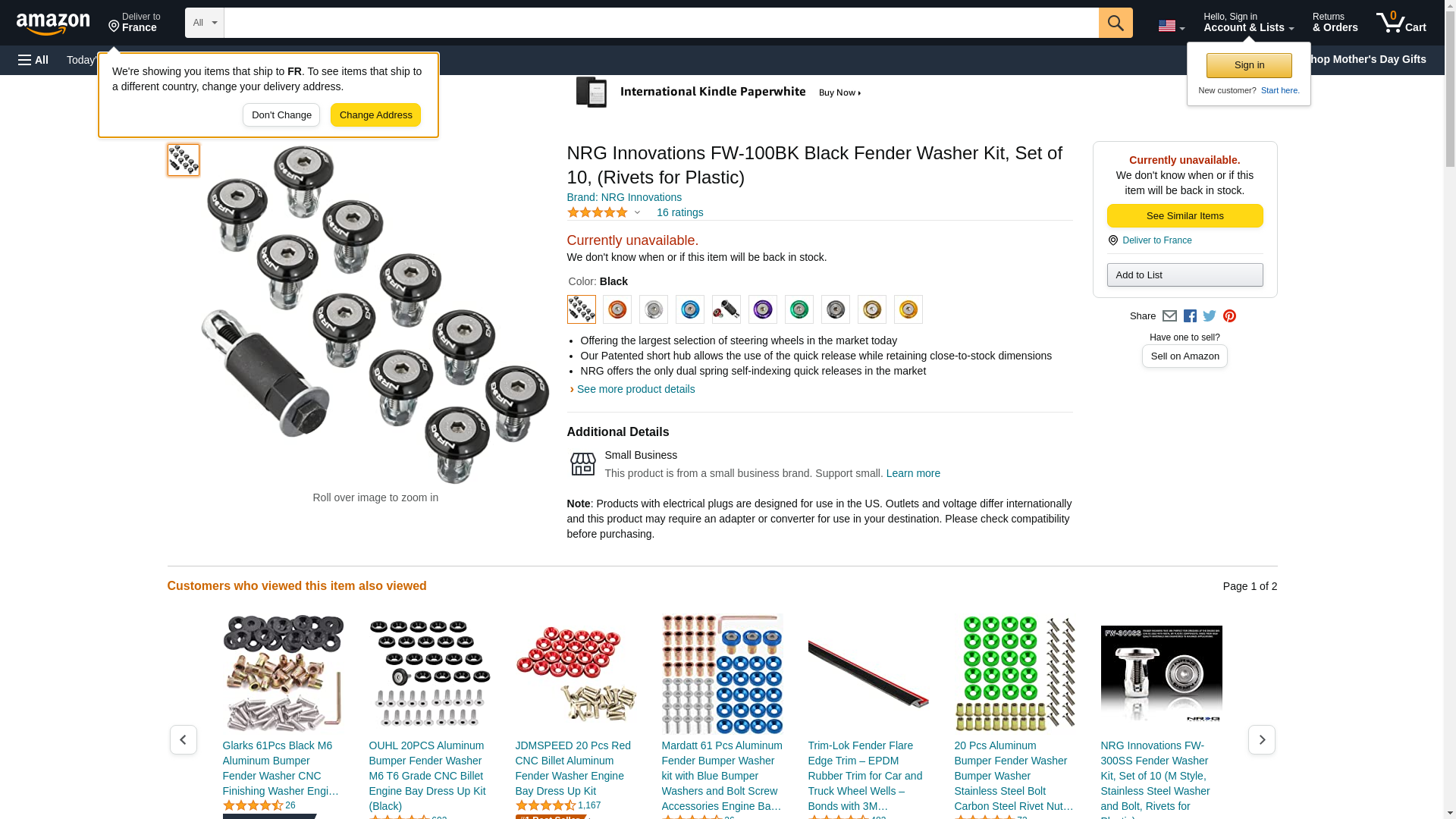Open the All hamburger menu

click(x=33, y=60)
